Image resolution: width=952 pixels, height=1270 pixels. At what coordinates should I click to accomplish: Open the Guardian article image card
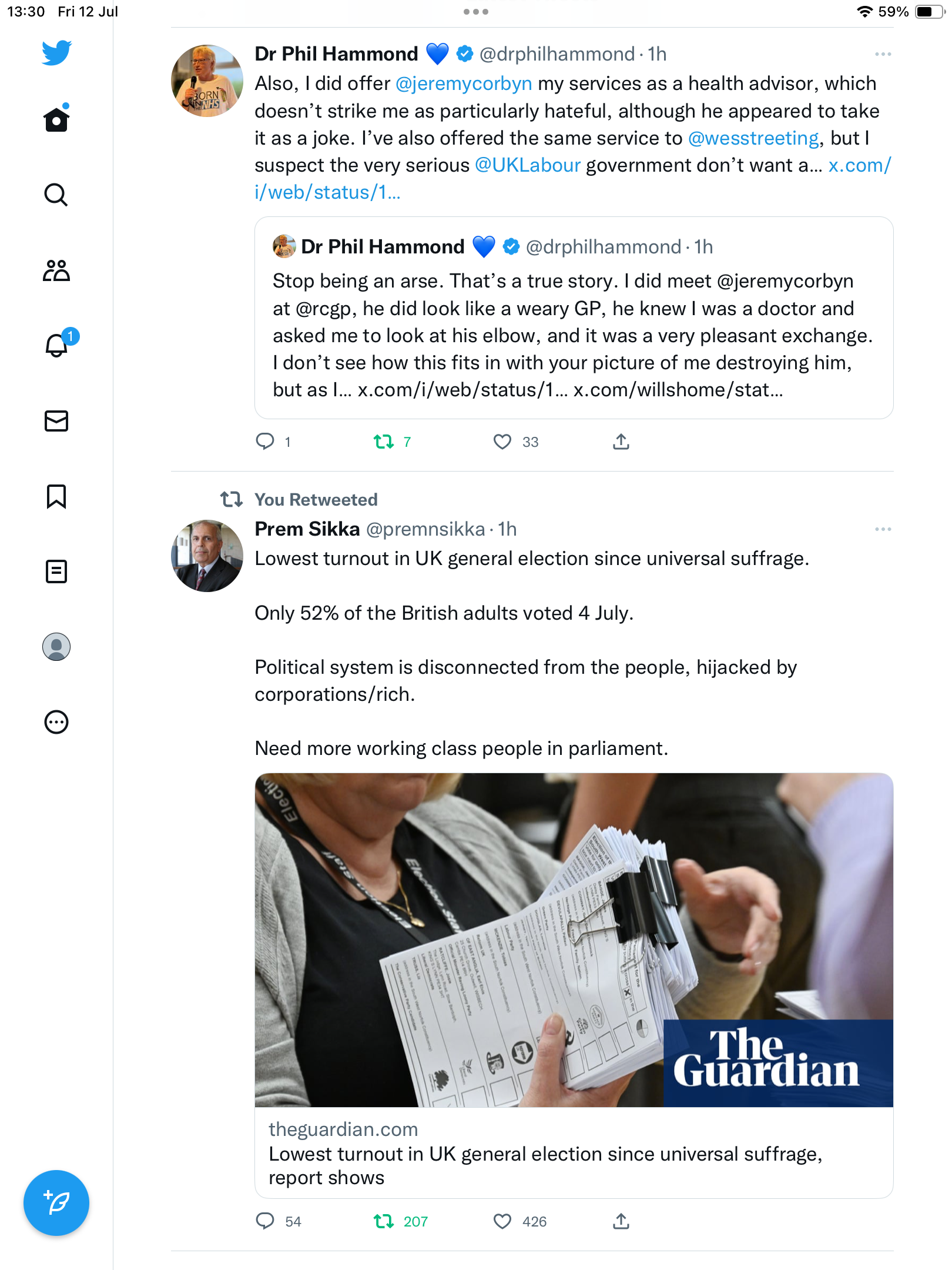point(574,940)
